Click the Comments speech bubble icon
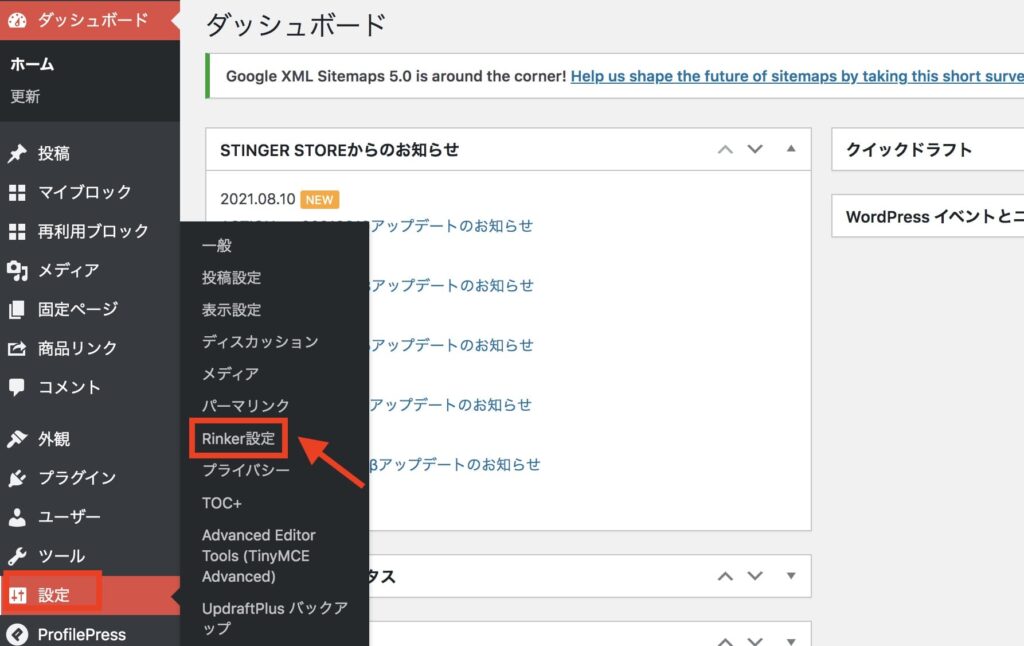Screen dimensions: 1024x646 18,387
